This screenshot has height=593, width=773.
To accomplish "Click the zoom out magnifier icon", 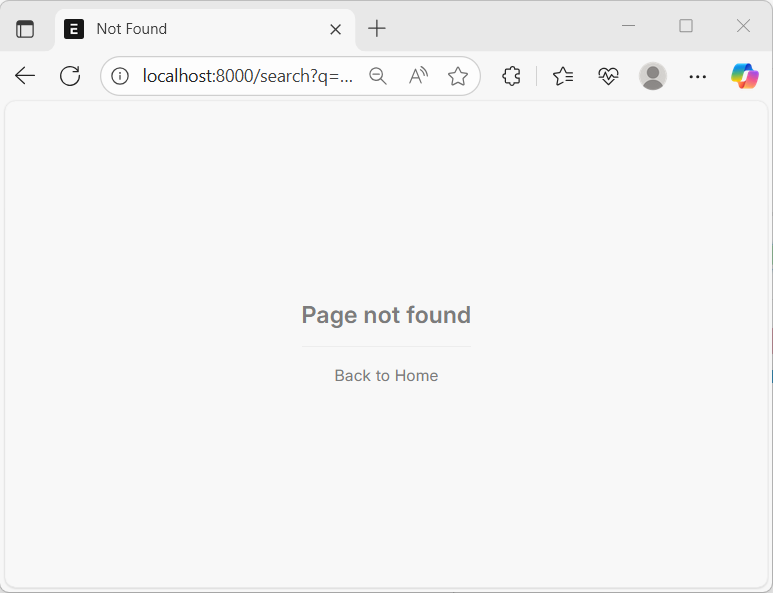I will pyautogui.click(x=378, y=76).
